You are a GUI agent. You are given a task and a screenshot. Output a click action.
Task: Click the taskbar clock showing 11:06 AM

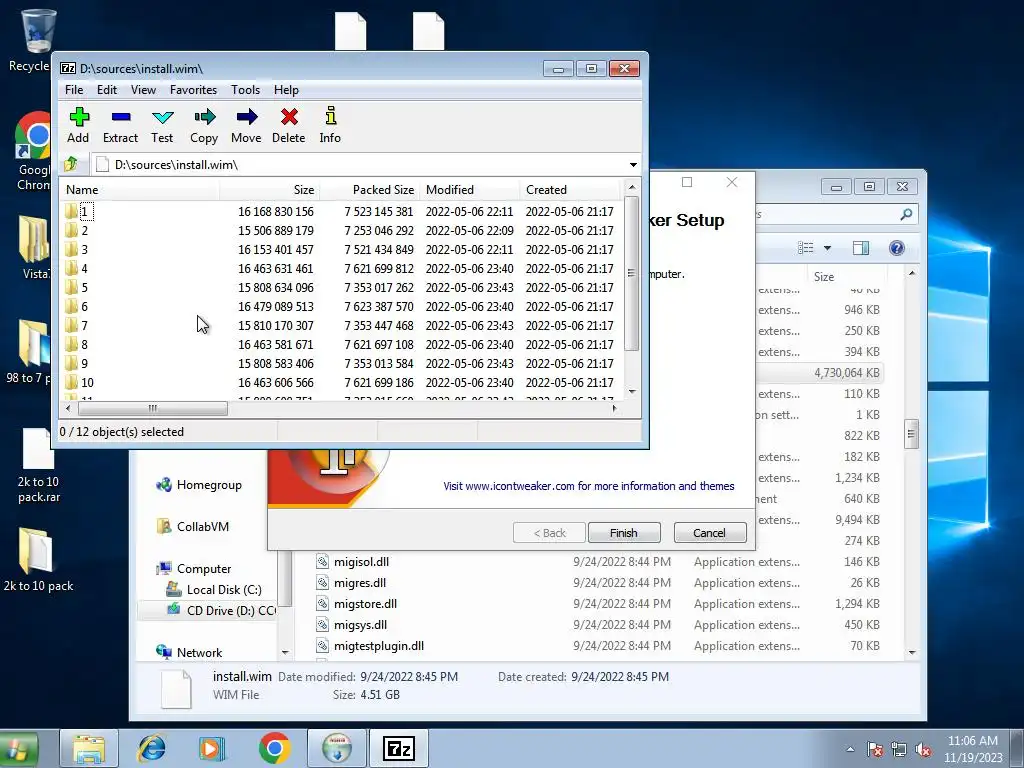coord(972,749)
